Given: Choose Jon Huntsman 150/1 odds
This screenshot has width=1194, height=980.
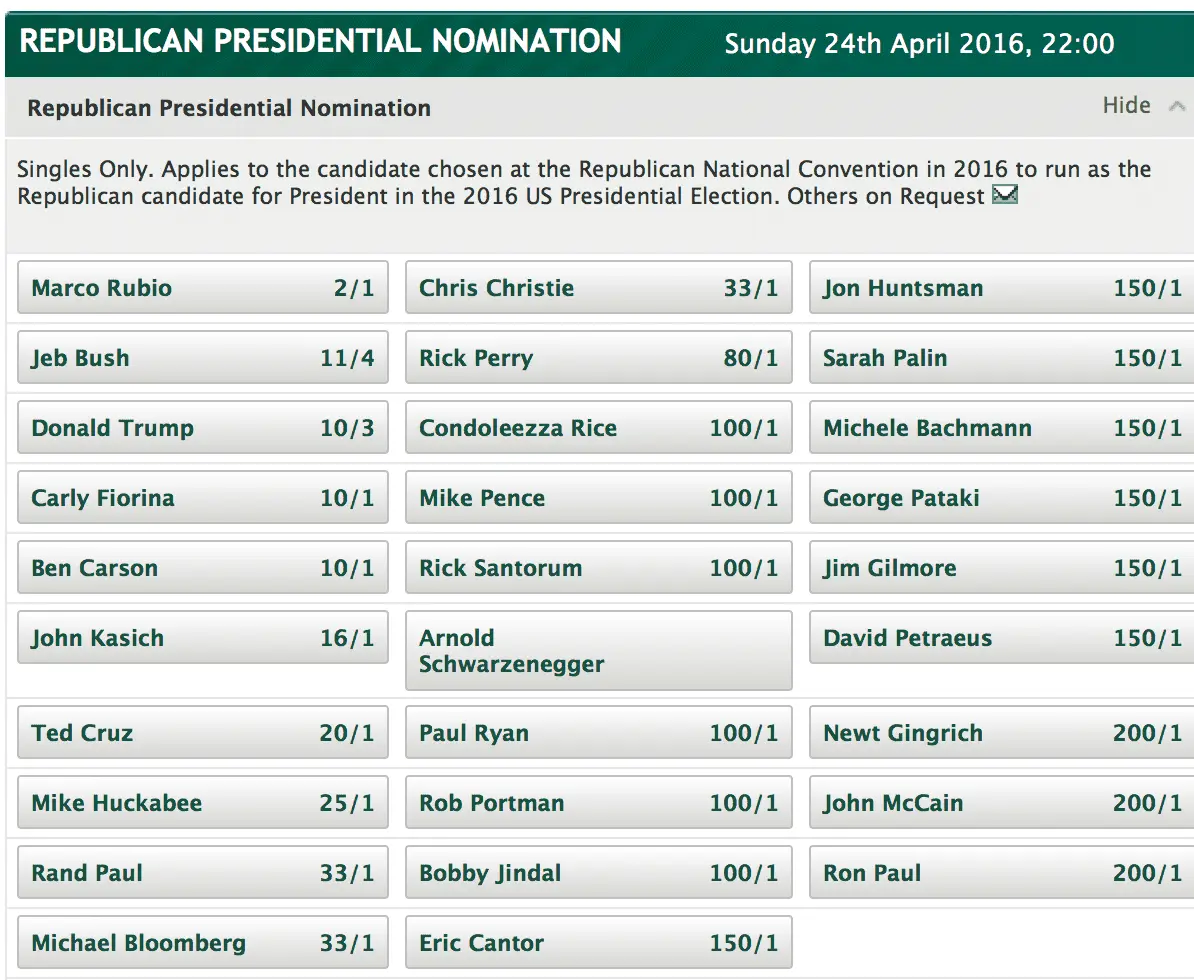Looking at the screenshot, I should [1001, 288].
